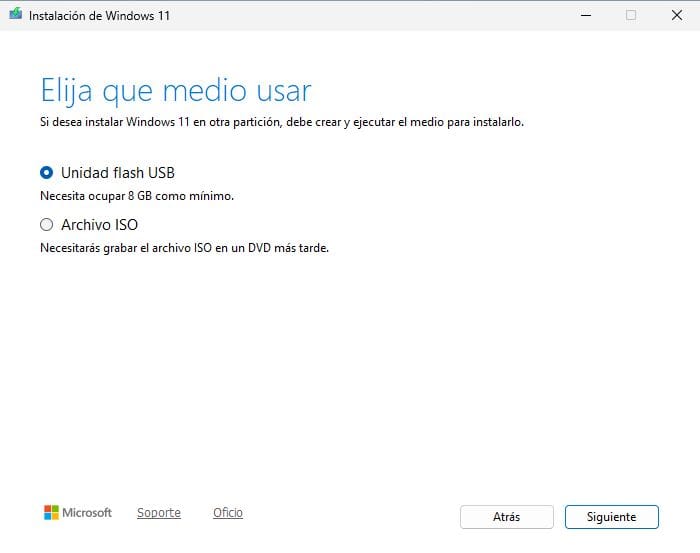Click the "Si desea instalar Windows 11" subtitle

pyautogui.click(x=281, y=122)
